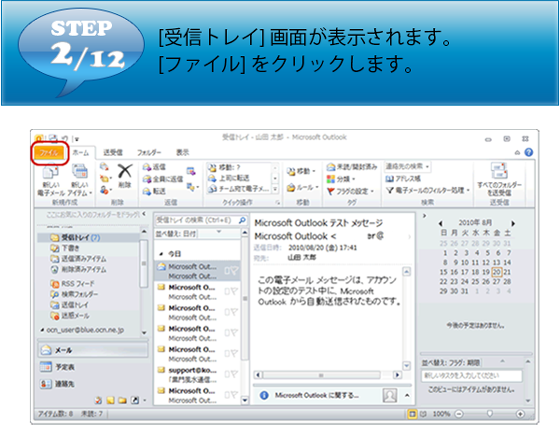Switch to the ホーム ribbon tab

[x=81, y=153]
